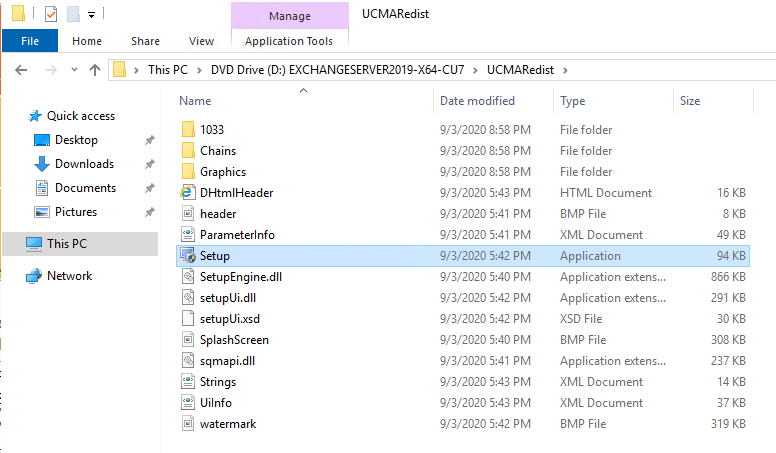Click the New folder quick access toolbar icon
The width and height of the screenshot is (776, 453).
[x=73, y=14]
